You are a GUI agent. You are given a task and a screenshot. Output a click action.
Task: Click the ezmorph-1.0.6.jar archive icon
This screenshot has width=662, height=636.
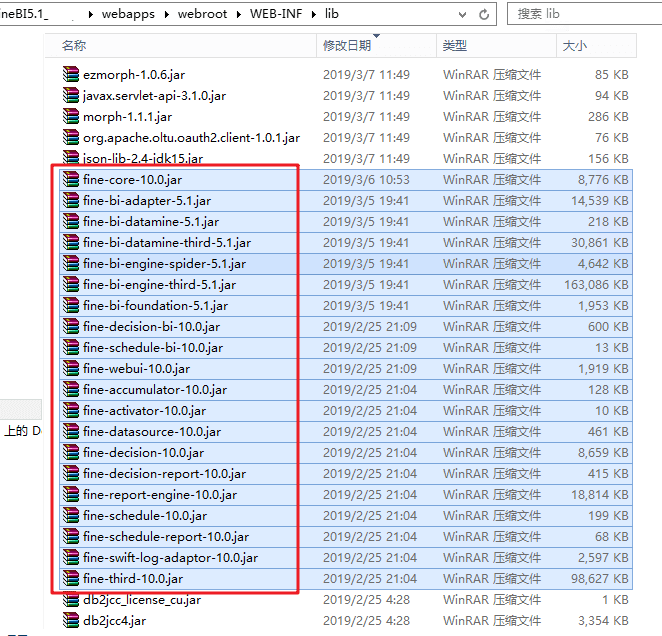click(71, 74)
